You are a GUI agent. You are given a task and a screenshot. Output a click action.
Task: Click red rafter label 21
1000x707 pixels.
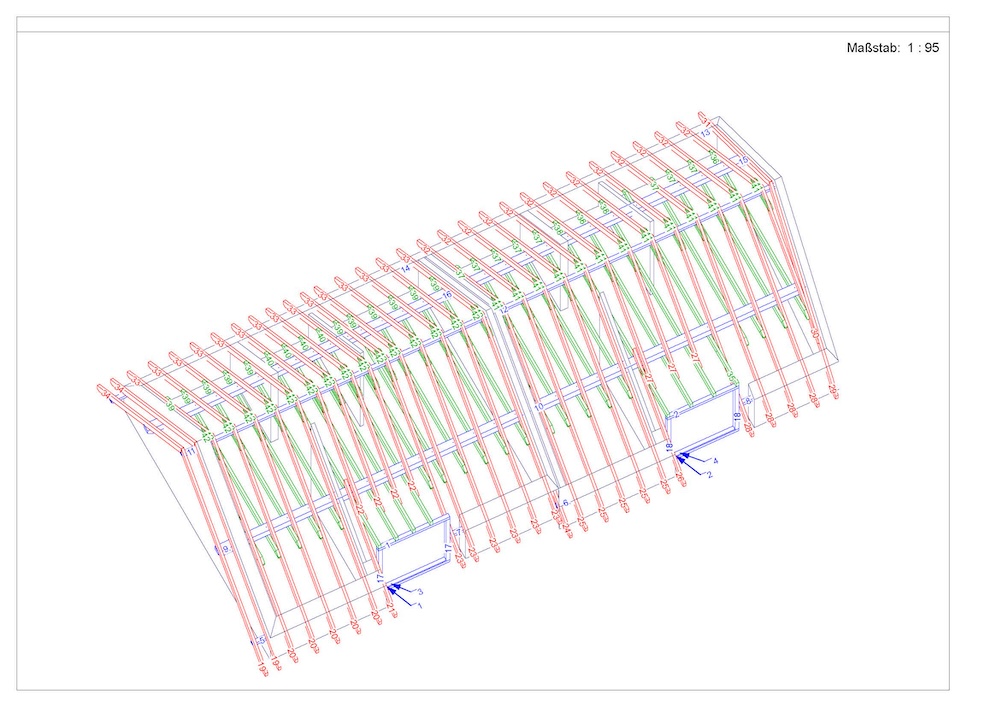click(x=392, y=607)
